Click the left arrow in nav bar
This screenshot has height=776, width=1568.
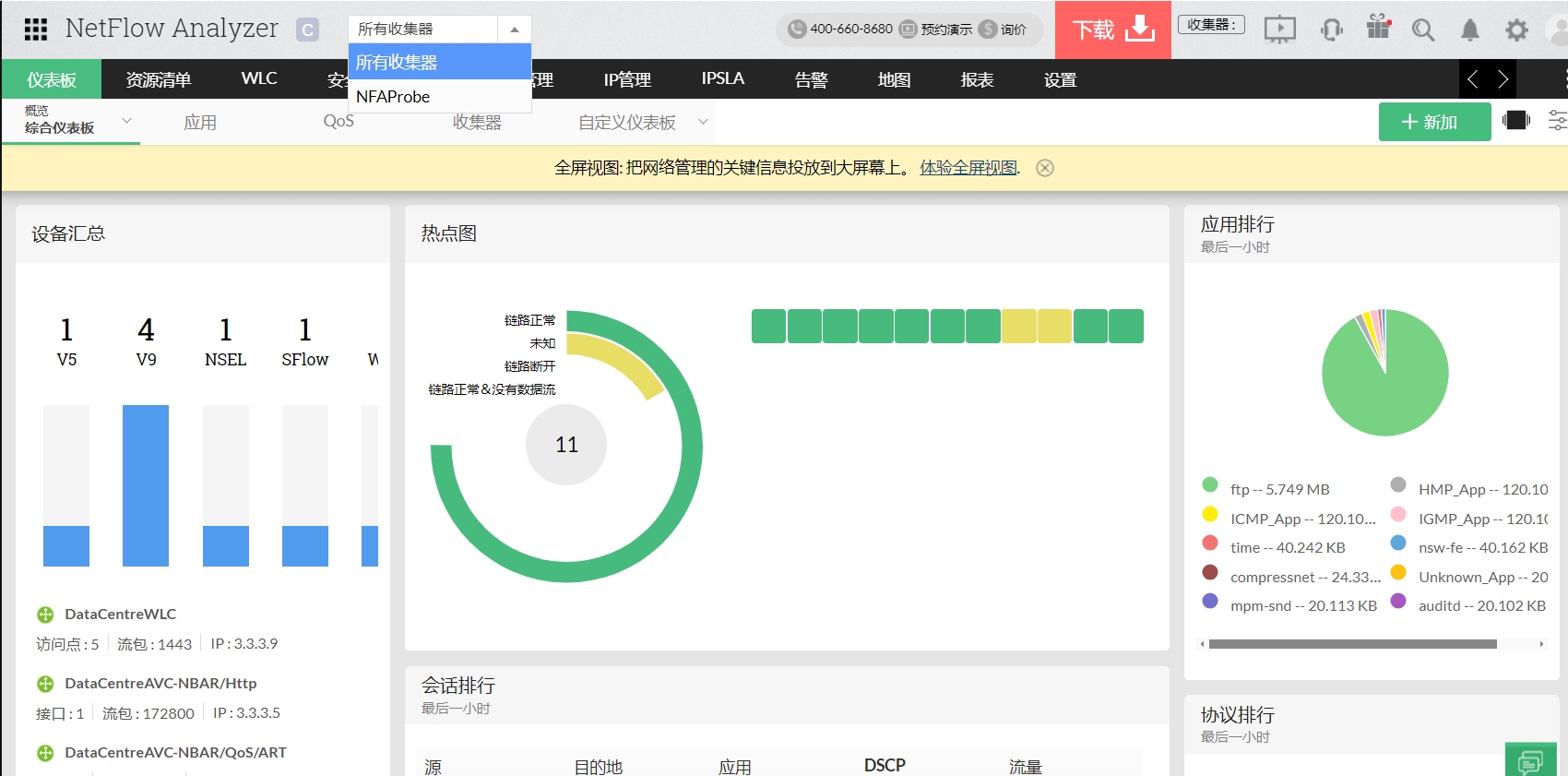pos(1472,79)
